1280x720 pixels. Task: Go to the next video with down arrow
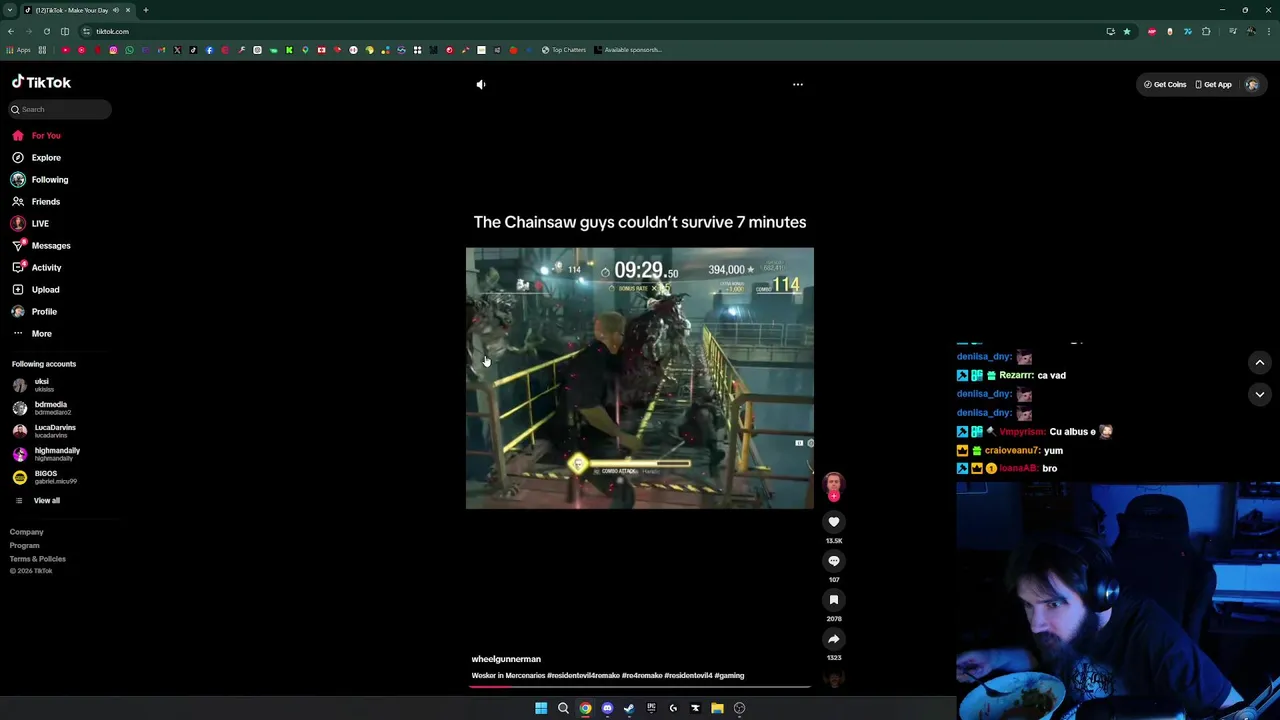pos(1260,395)
